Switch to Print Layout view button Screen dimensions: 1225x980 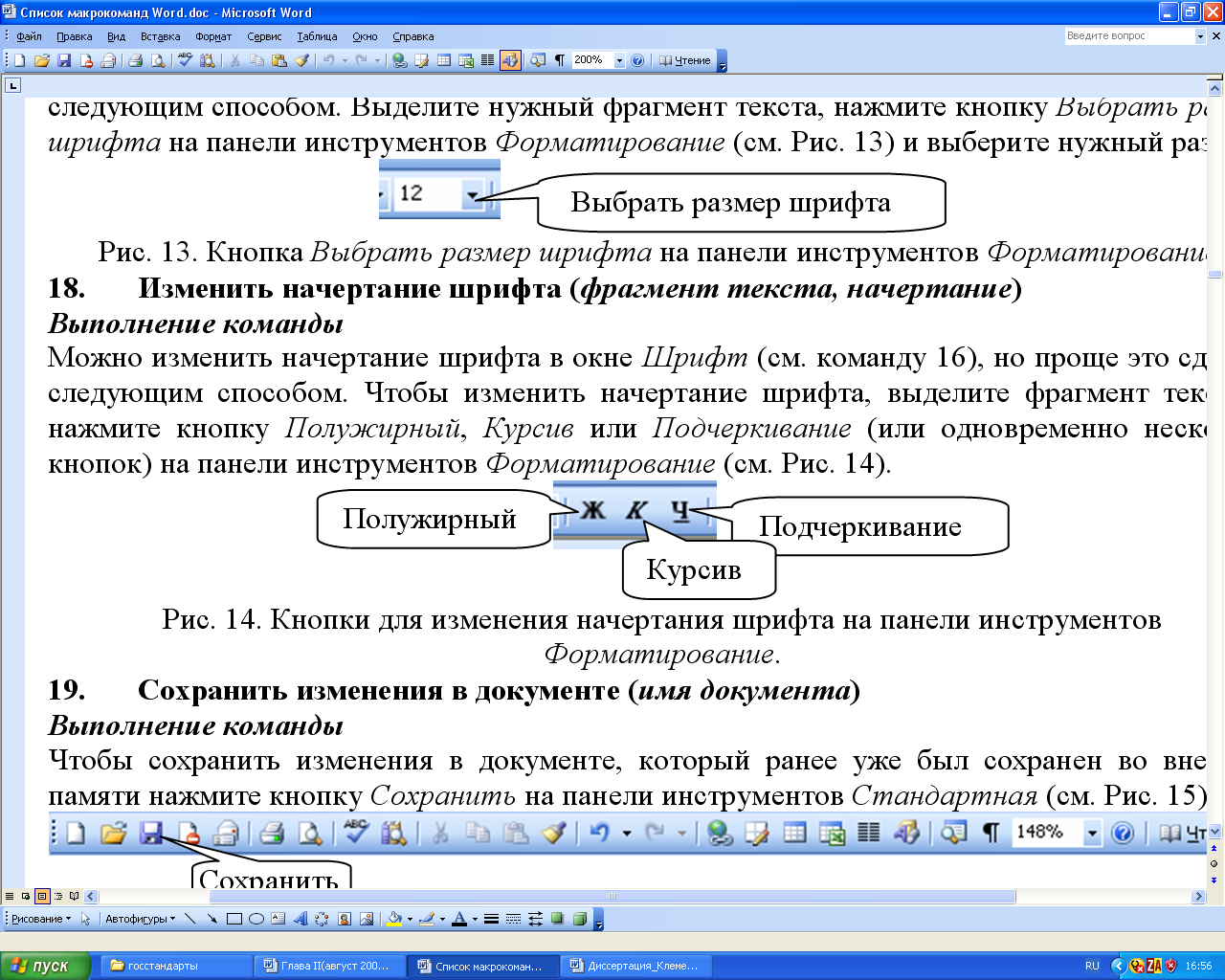(42, 897)
